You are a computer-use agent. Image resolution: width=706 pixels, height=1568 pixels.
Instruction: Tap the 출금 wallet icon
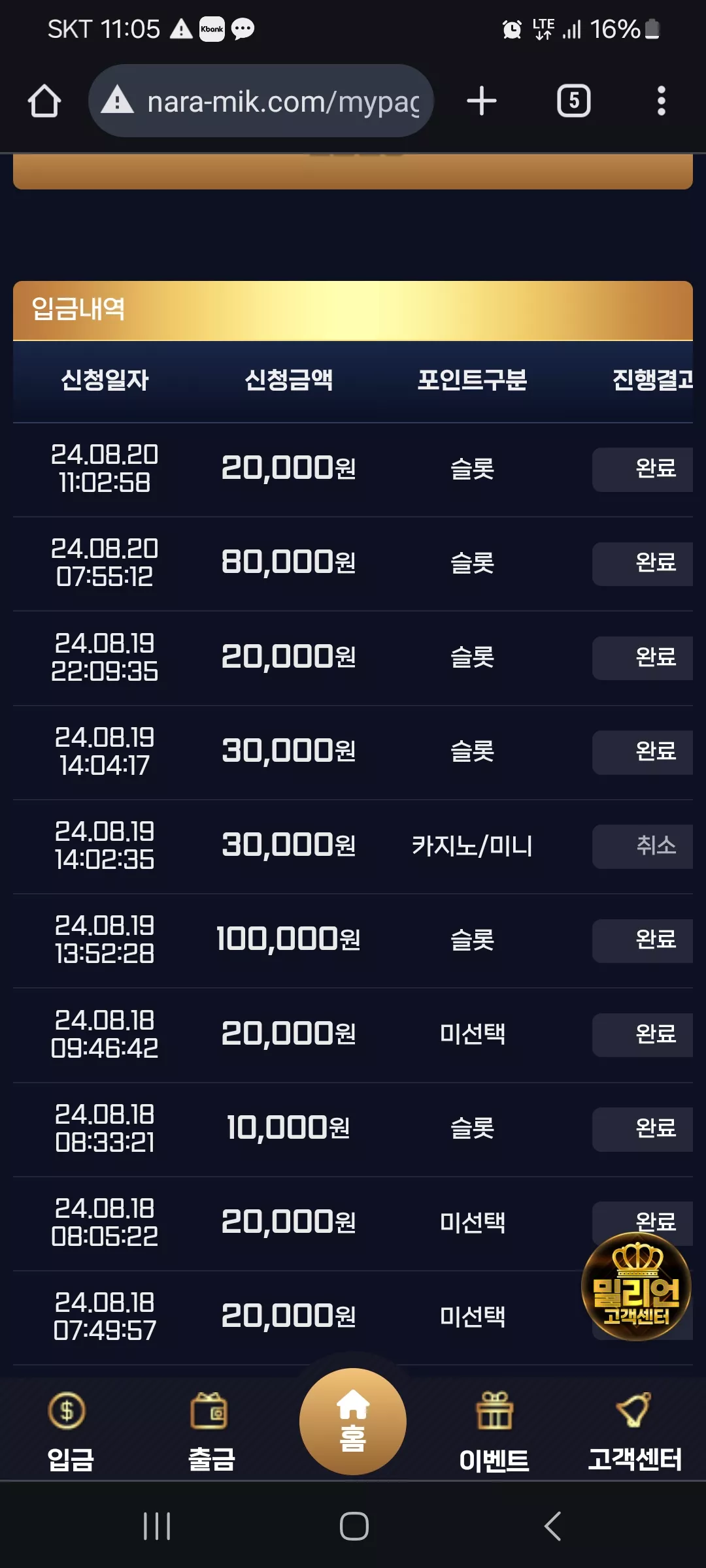209,1411
